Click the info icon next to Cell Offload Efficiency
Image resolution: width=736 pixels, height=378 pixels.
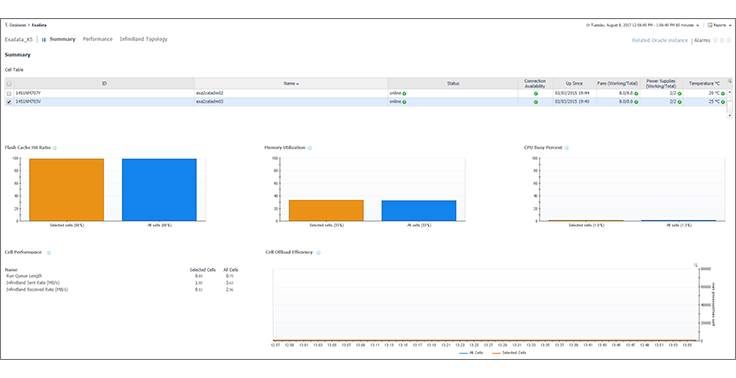pos(318,253)
